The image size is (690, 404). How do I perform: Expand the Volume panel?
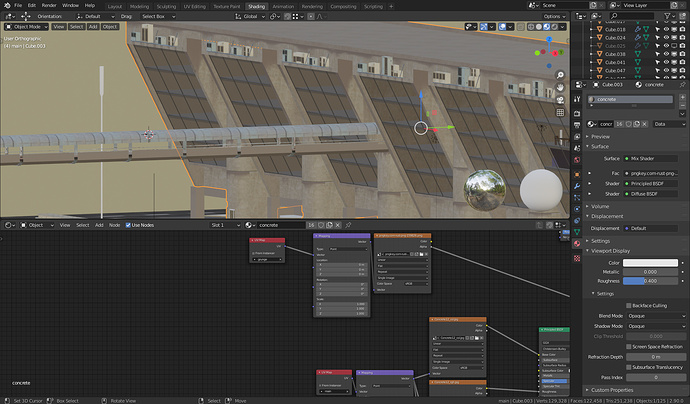600,206
